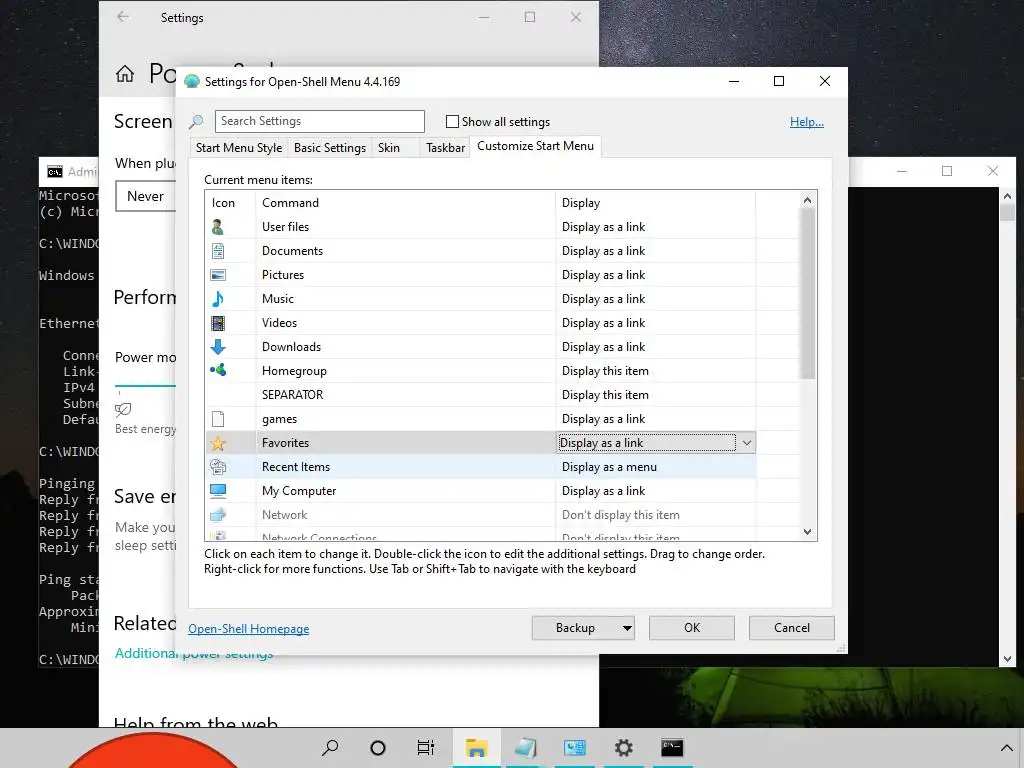Open Task View on the taskbar
Image resolution: width=1024 pixels, height=768 pixels.
(426, 748)
